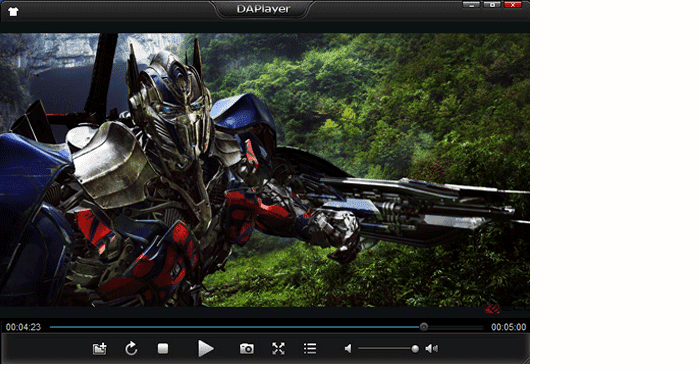Viewport: 699px width, 370px height.
Task: Open file with add-folder icon
Action: (99, 349)
